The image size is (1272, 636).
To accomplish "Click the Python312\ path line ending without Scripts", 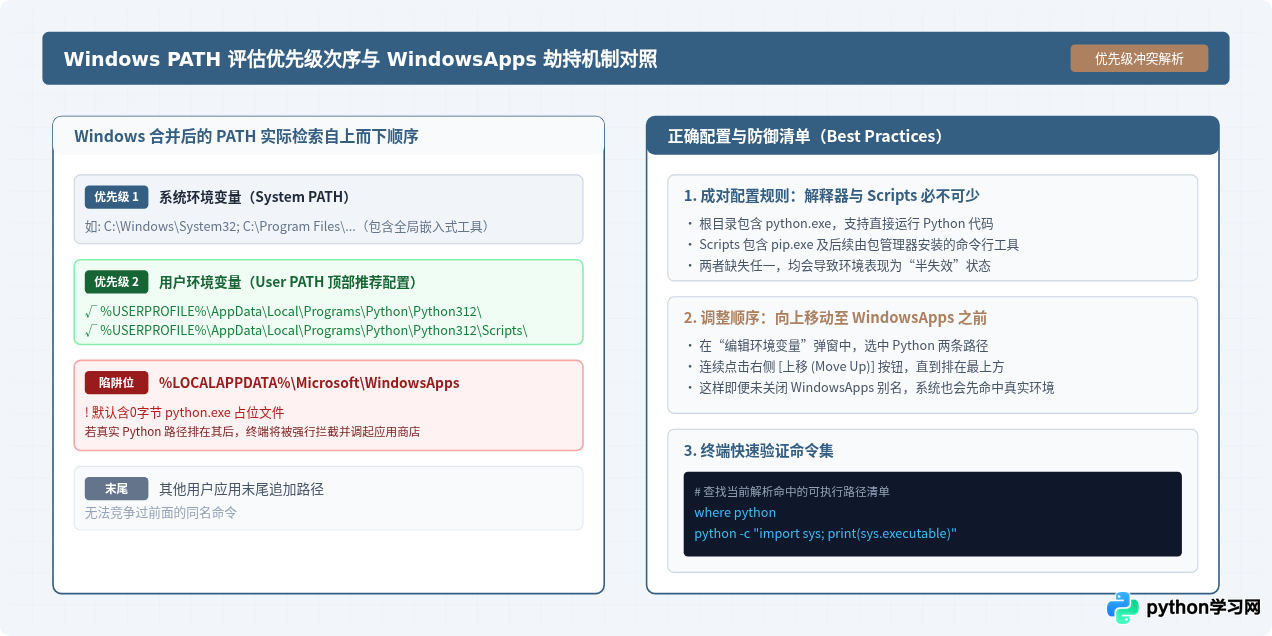I will tap(283, 311).
